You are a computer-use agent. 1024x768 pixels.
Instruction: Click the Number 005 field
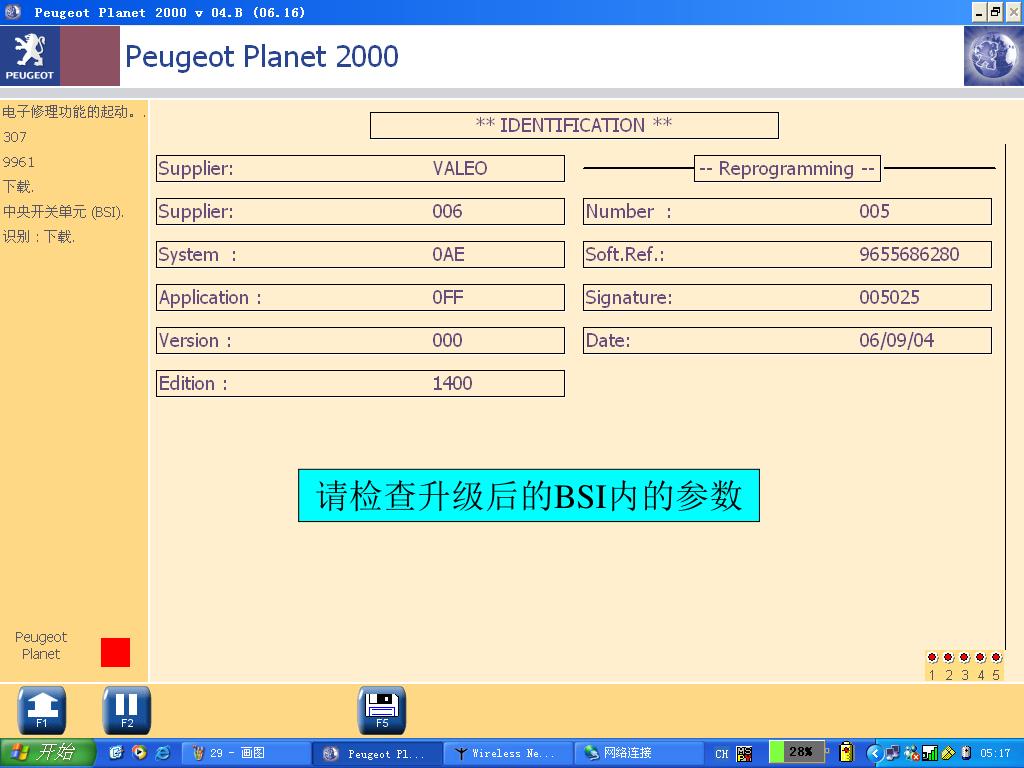(x=788, y=212)
